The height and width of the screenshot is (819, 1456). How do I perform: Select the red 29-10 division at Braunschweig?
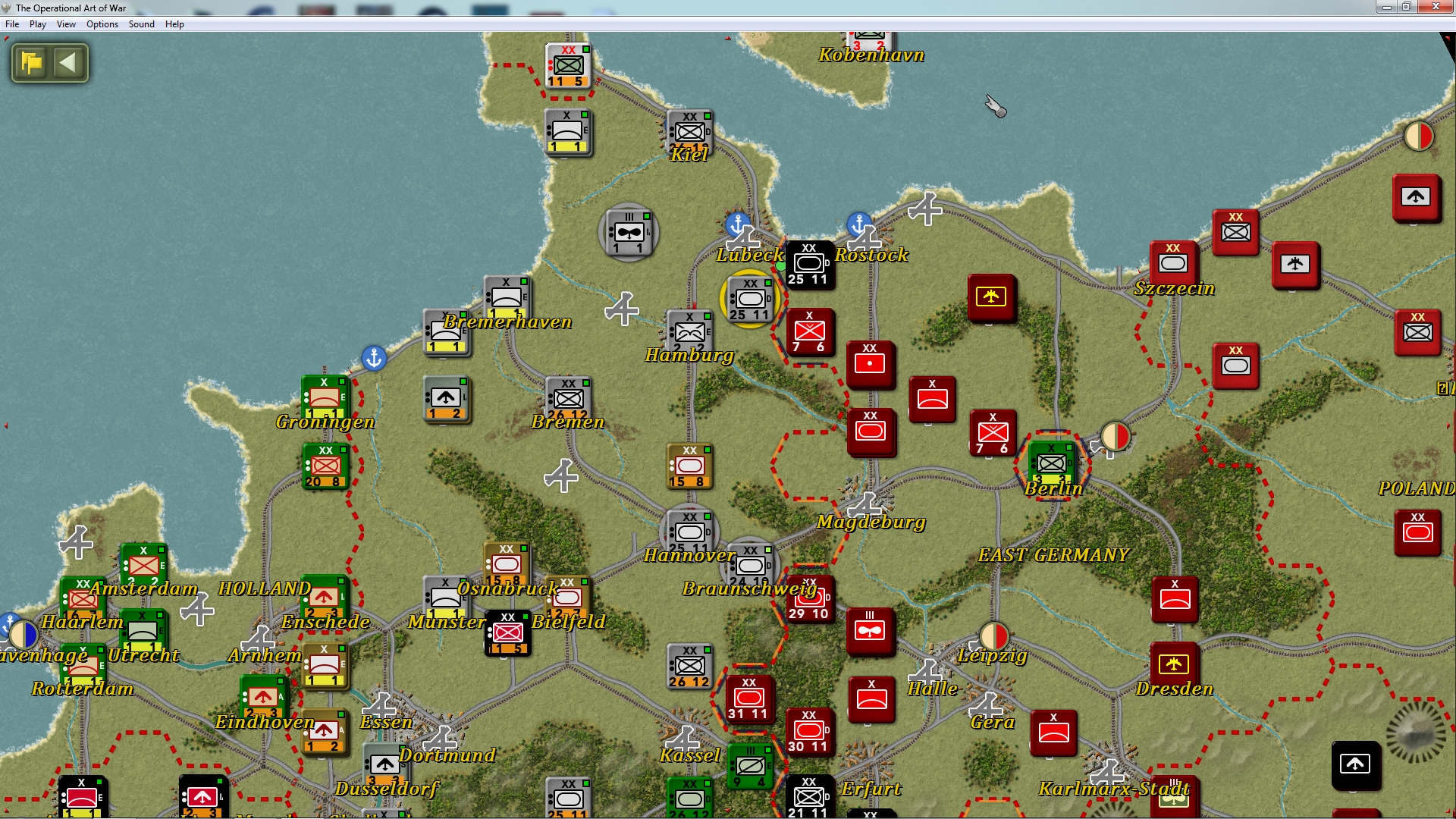point(810,599)
